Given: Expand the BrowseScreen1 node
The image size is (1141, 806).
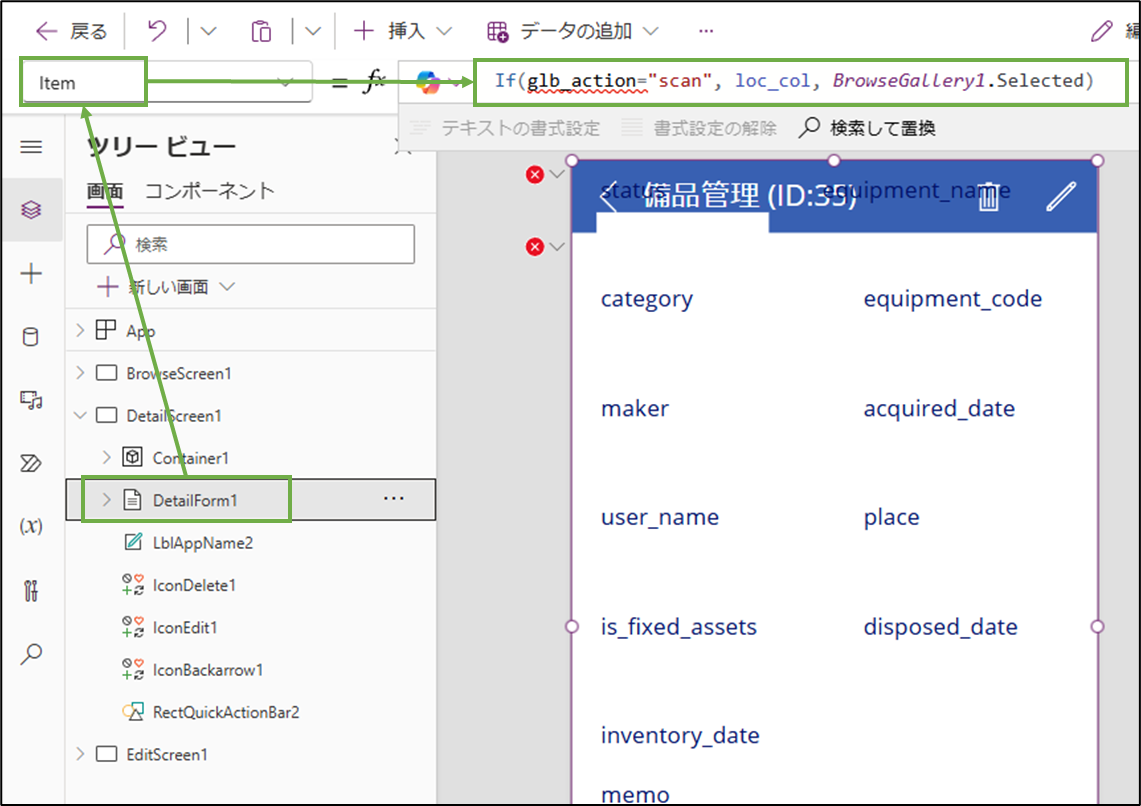Looking at the screenshot, I should click(80, 372).
